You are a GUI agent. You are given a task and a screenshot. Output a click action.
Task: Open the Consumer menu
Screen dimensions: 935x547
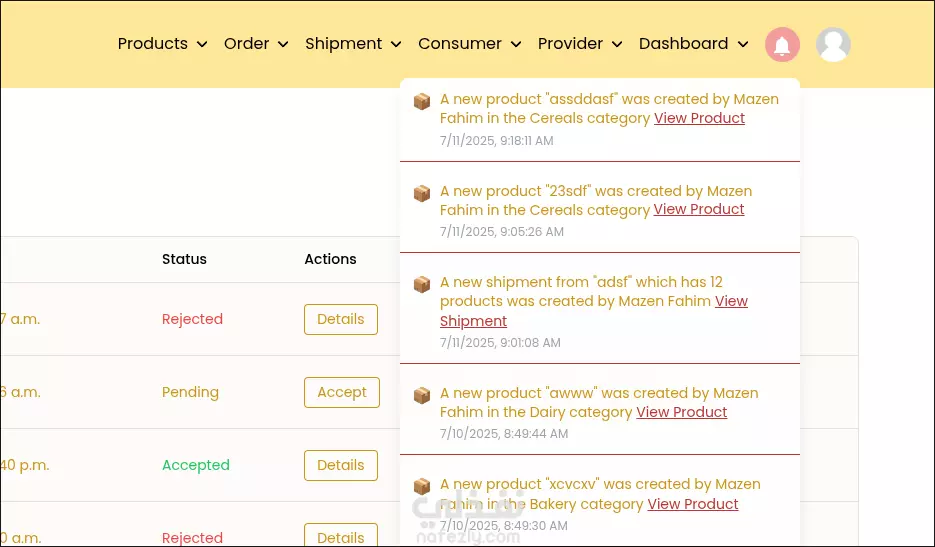click(469, 44)
